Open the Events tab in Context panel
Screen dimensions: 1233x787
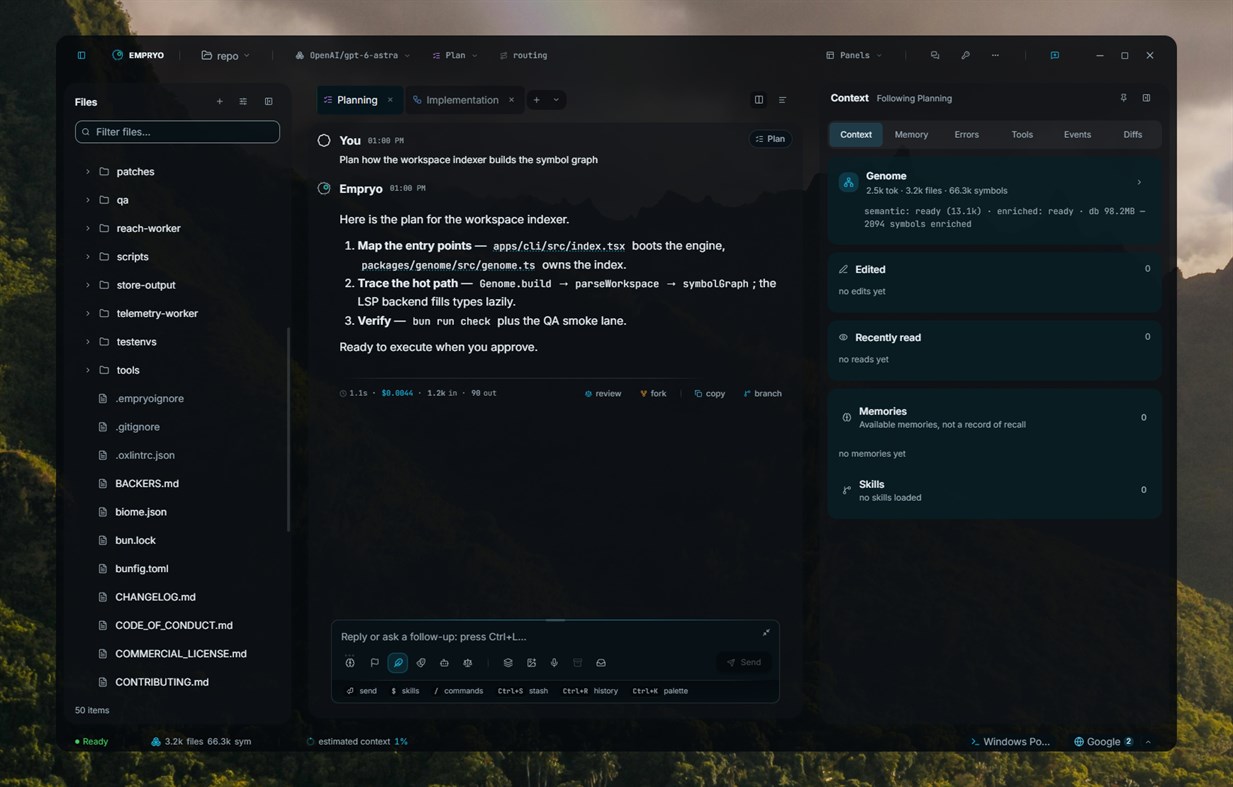pos(1077,134)
